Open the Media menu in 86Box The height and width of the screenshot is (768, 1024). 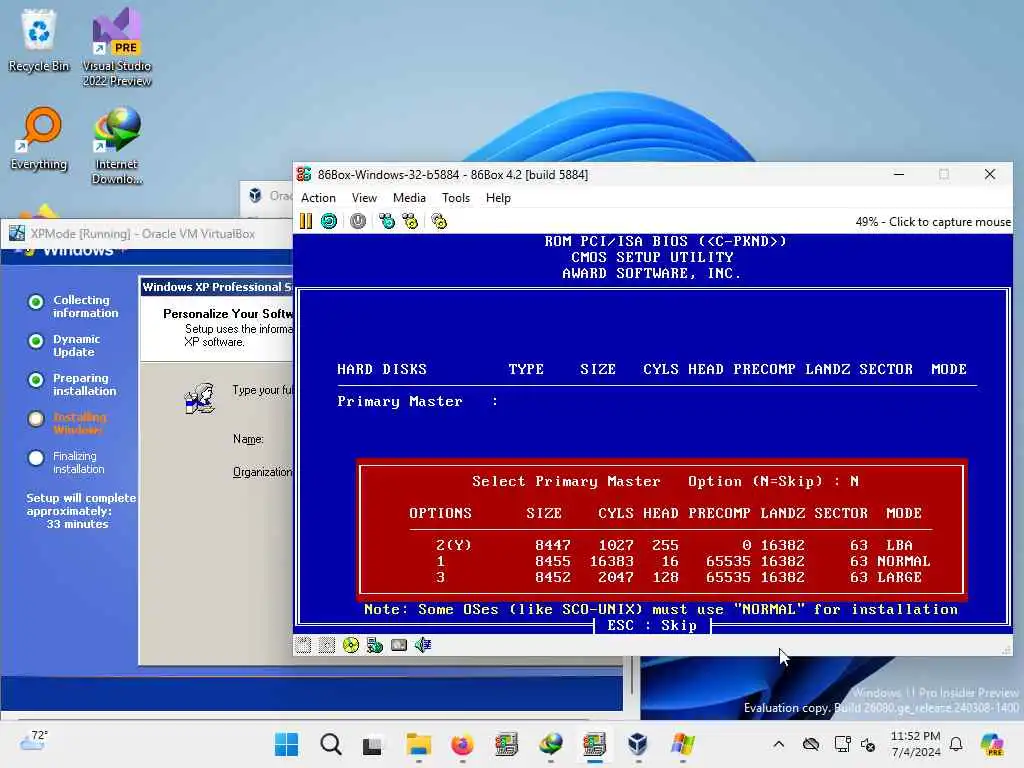point(409,198)
